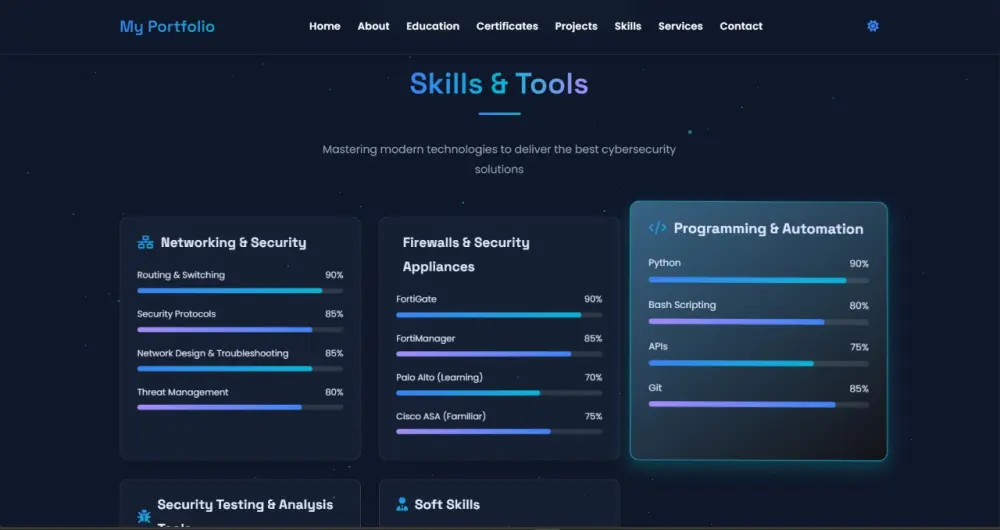
Task: Click the Git skill label
Action: click(x=655, y=388)
